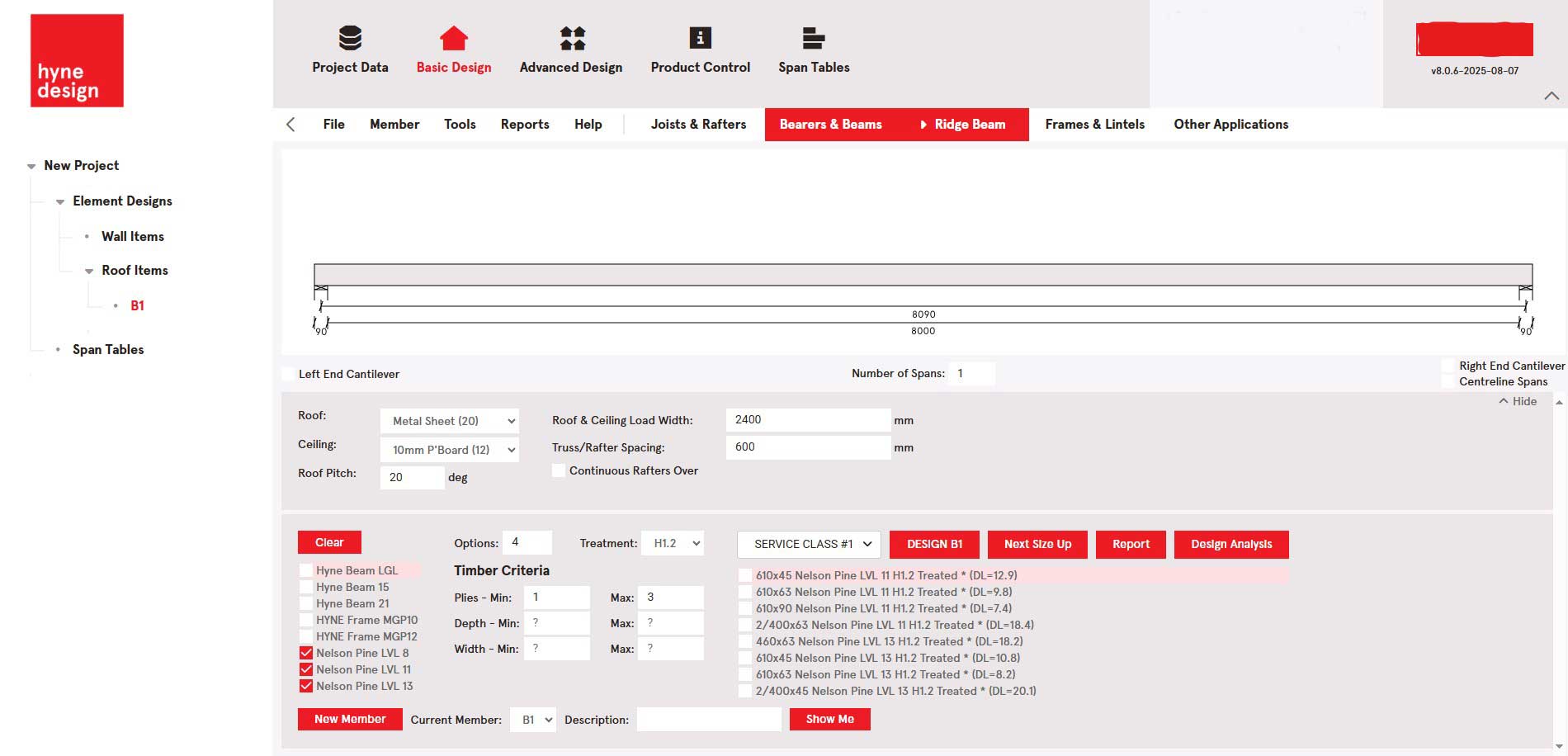Switch to Frames & Lintels tab

(x=1094, y=125)
